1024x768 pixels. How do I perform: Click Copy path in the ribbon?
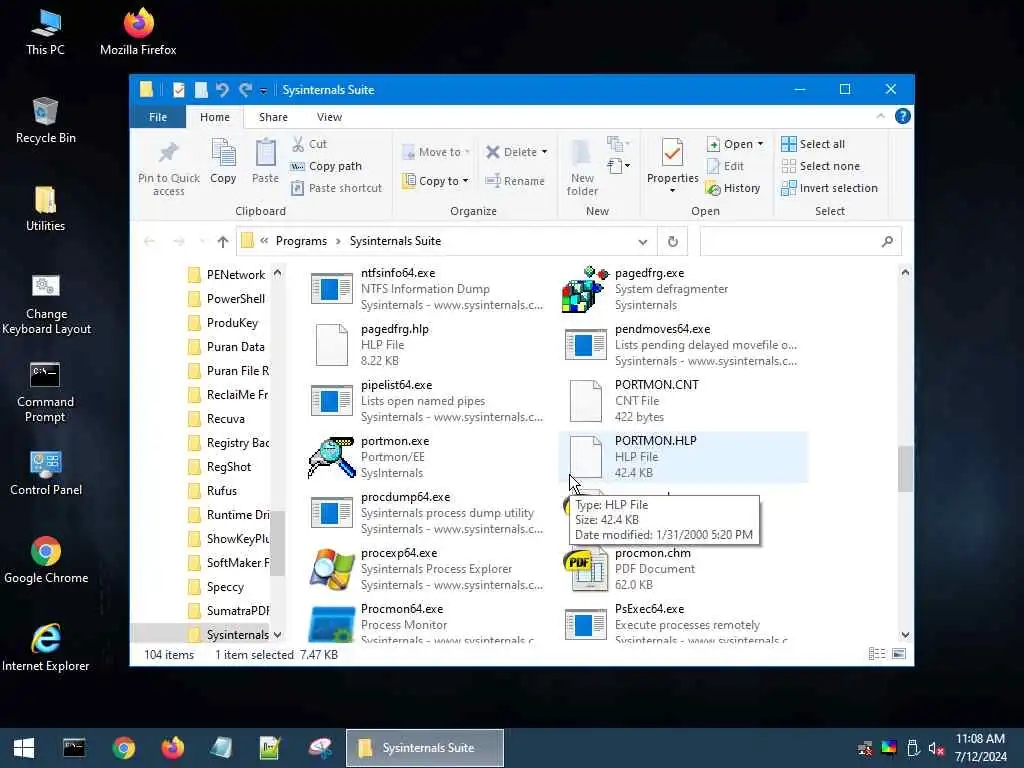(327, 166)
